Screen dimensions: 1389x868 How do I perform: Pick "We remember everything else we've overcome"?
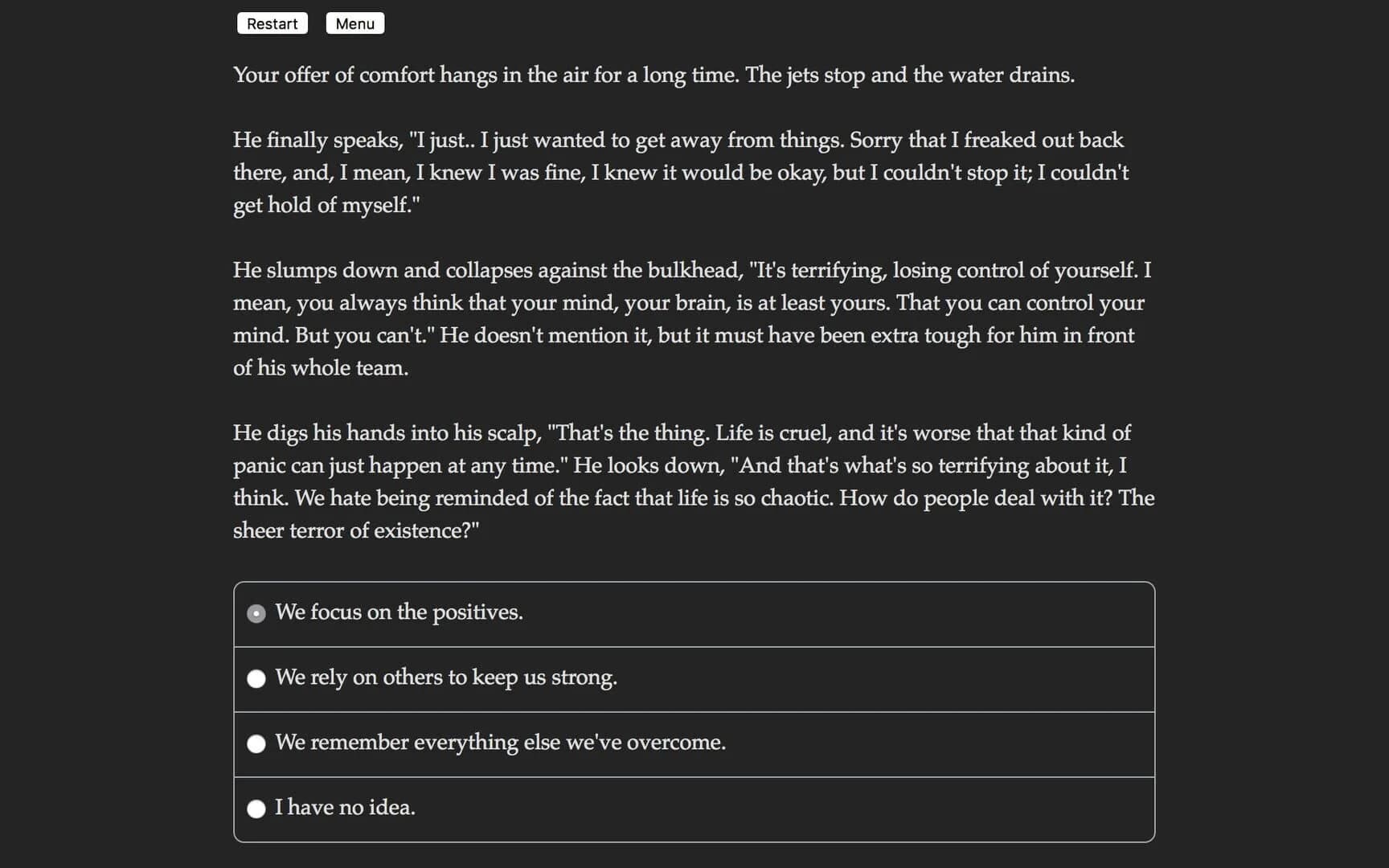[x=500, y=744]
